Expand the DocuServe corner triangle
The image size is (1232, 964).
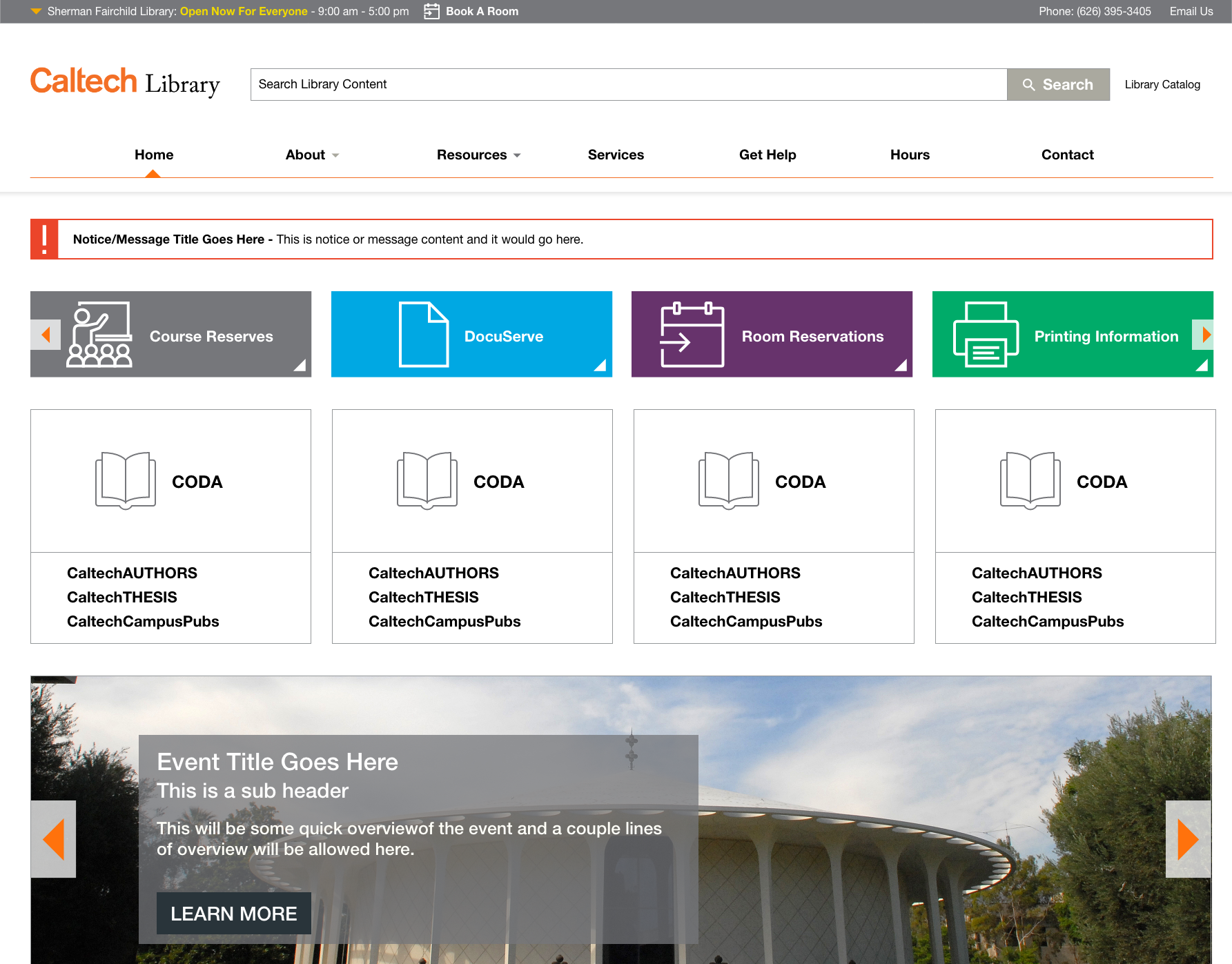pyautogui.click(x=600, y=365)
